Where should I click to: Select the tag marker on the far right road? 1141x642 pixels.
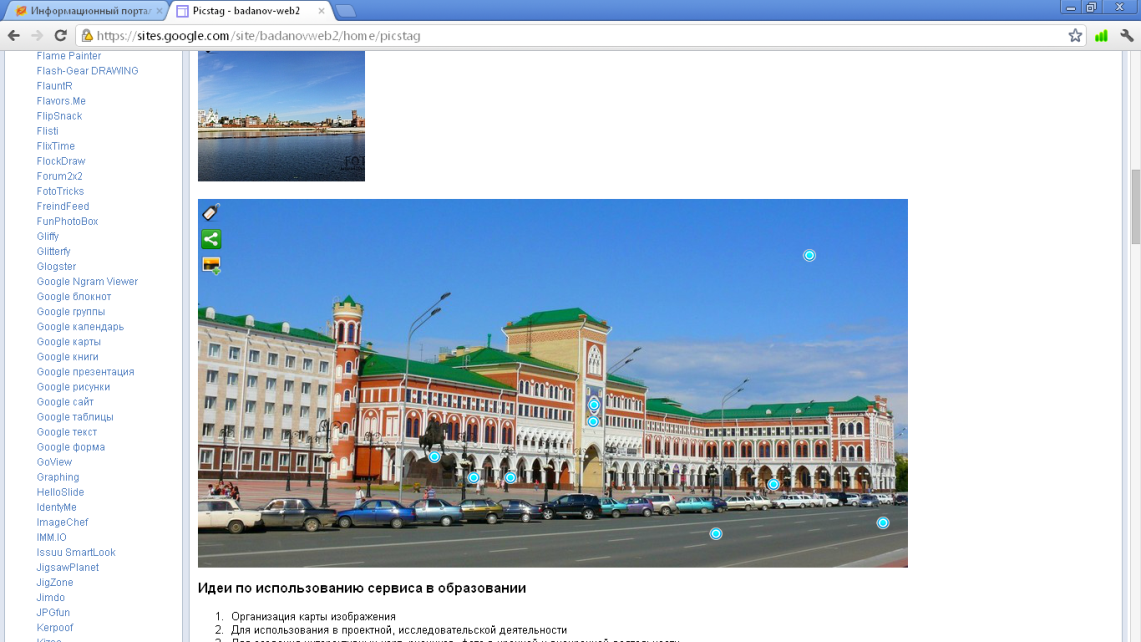point(883,523)
